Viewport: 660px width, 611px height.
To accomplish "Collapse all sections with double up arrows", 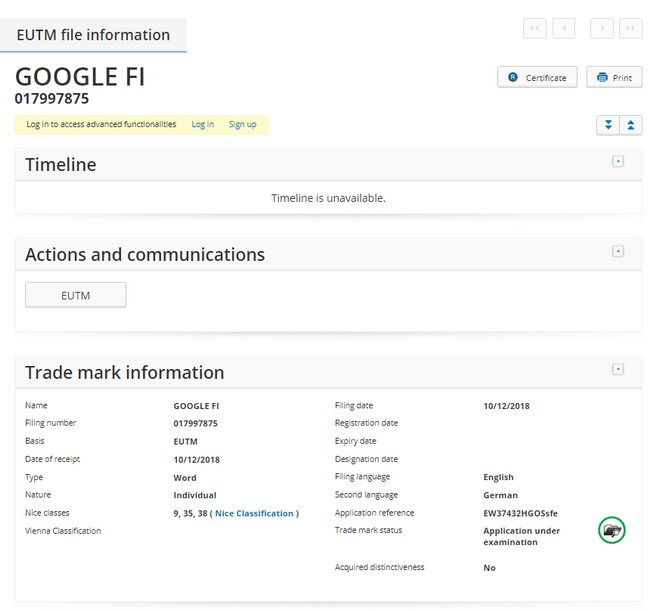I will pos(630,125).
